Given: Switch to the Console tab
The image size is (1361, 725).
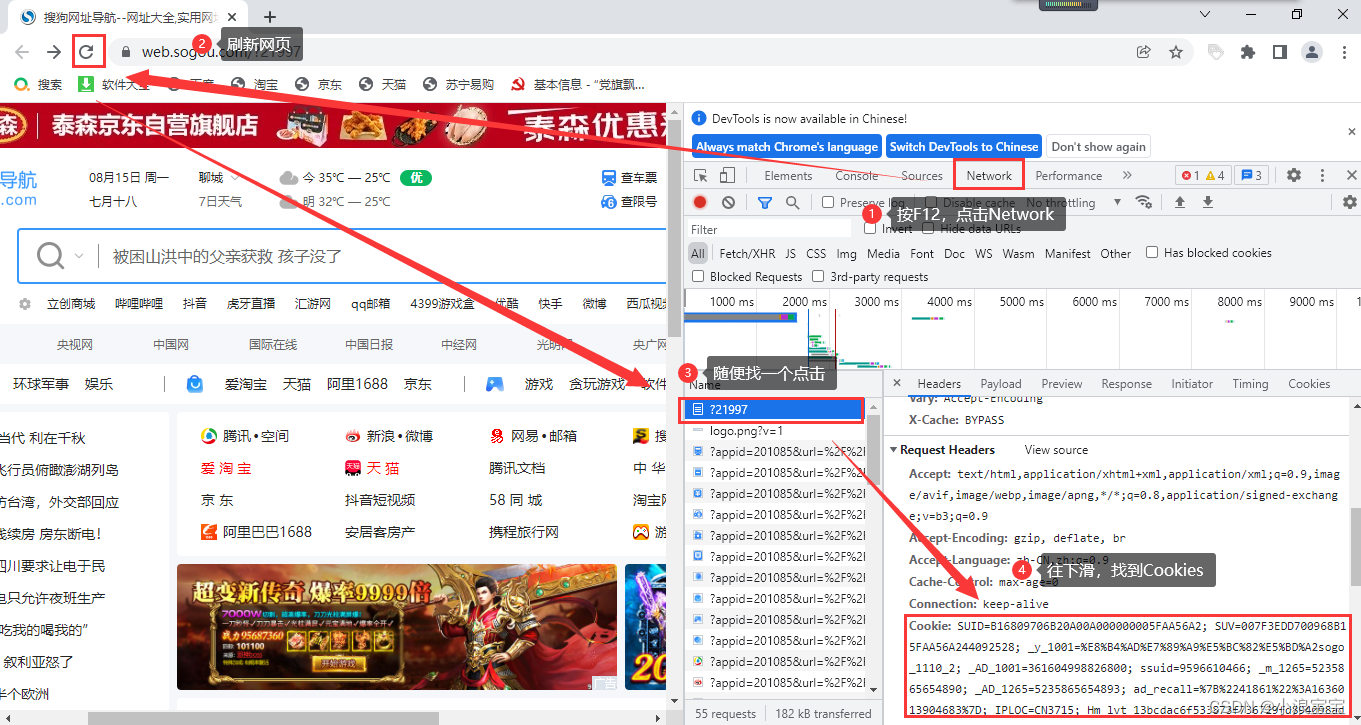Looking at the screenshot, I should coord(857,175).
